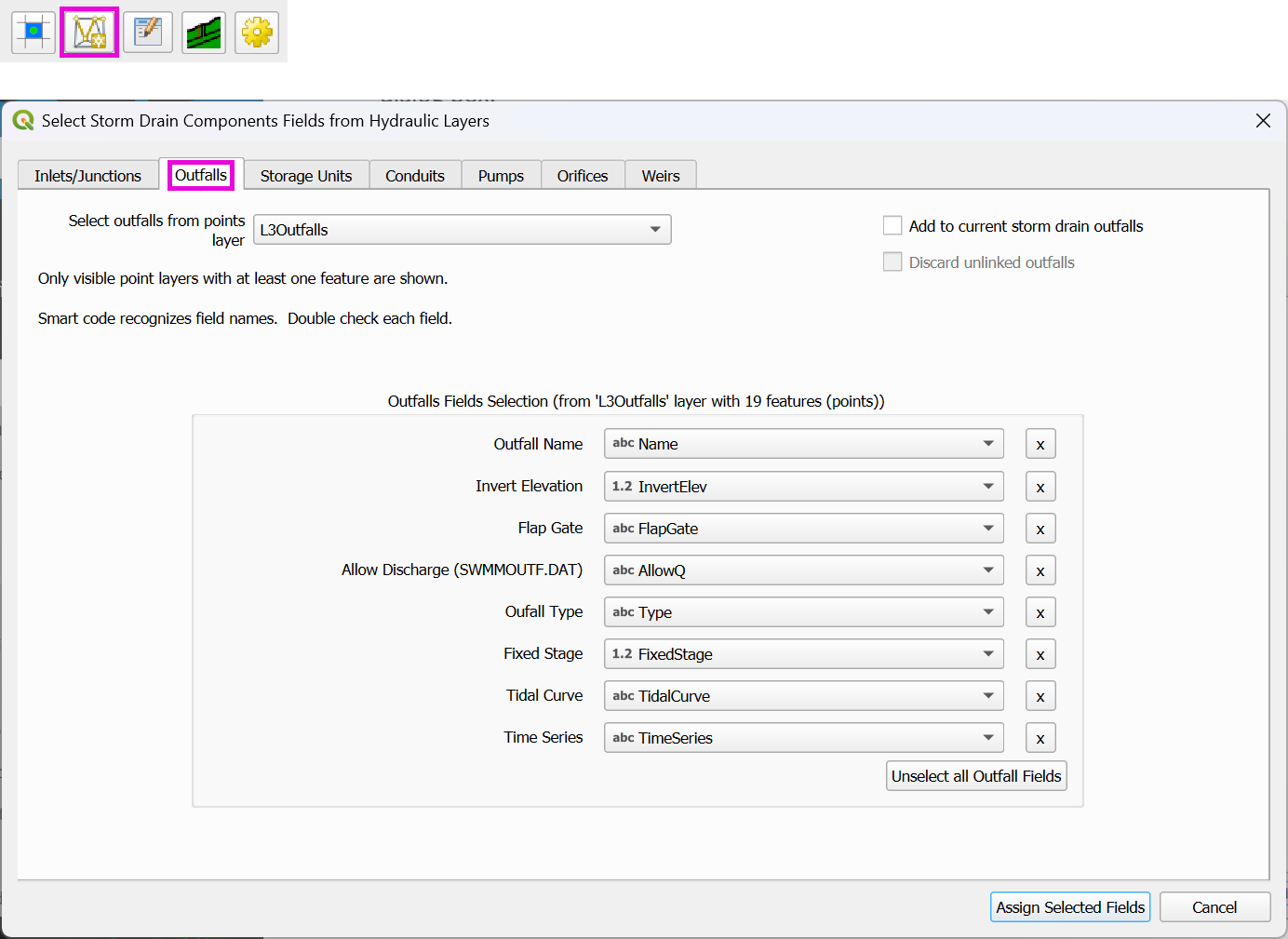Image resolution: width=1288 pixels, height=939 pixels.
Task: Click the grid cell with green dot icon
Action: pos(34,33)
